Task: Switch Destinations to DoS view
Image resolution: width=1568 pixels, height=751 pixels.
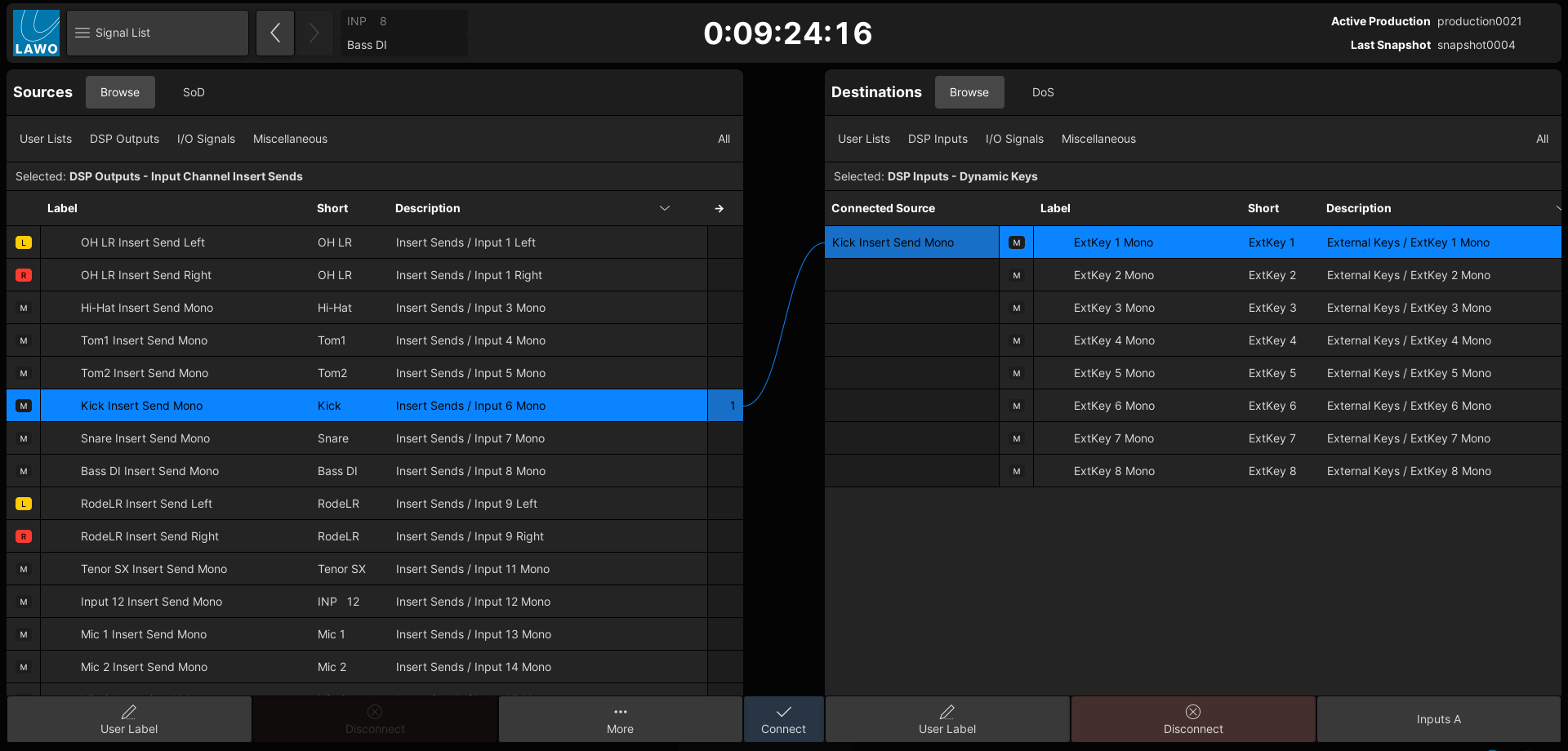Action: (1042, 92)
